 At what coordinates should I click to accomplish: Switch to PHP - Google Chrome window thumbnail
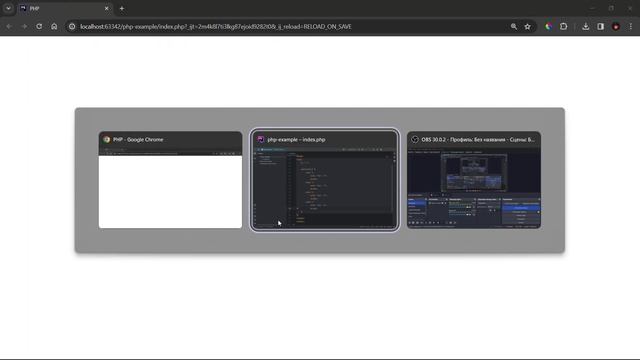[170, 180]
